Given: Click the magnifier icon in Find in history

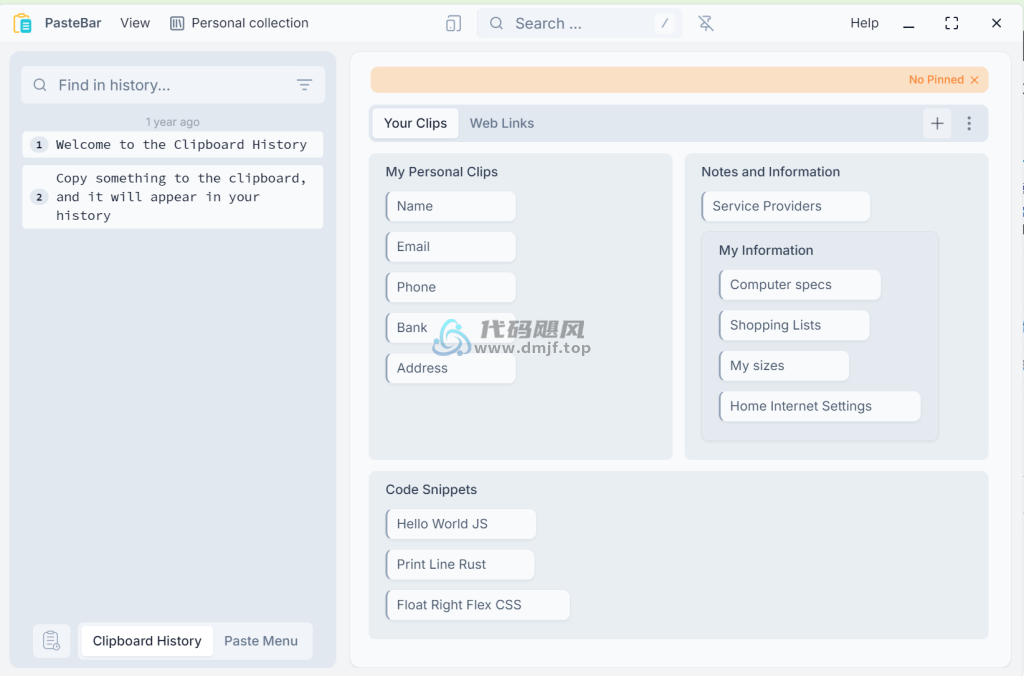Looking at the screenshot, I should tap(40, 85).
